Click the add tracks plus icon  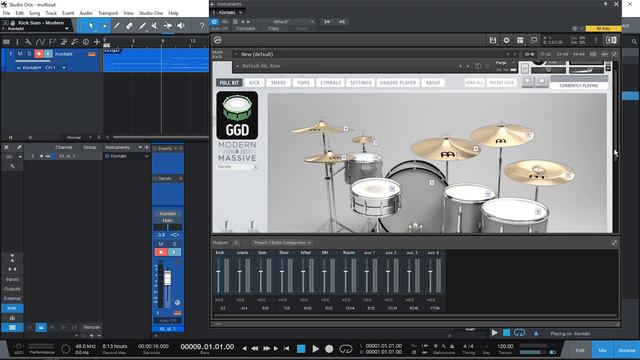point(97,42)
